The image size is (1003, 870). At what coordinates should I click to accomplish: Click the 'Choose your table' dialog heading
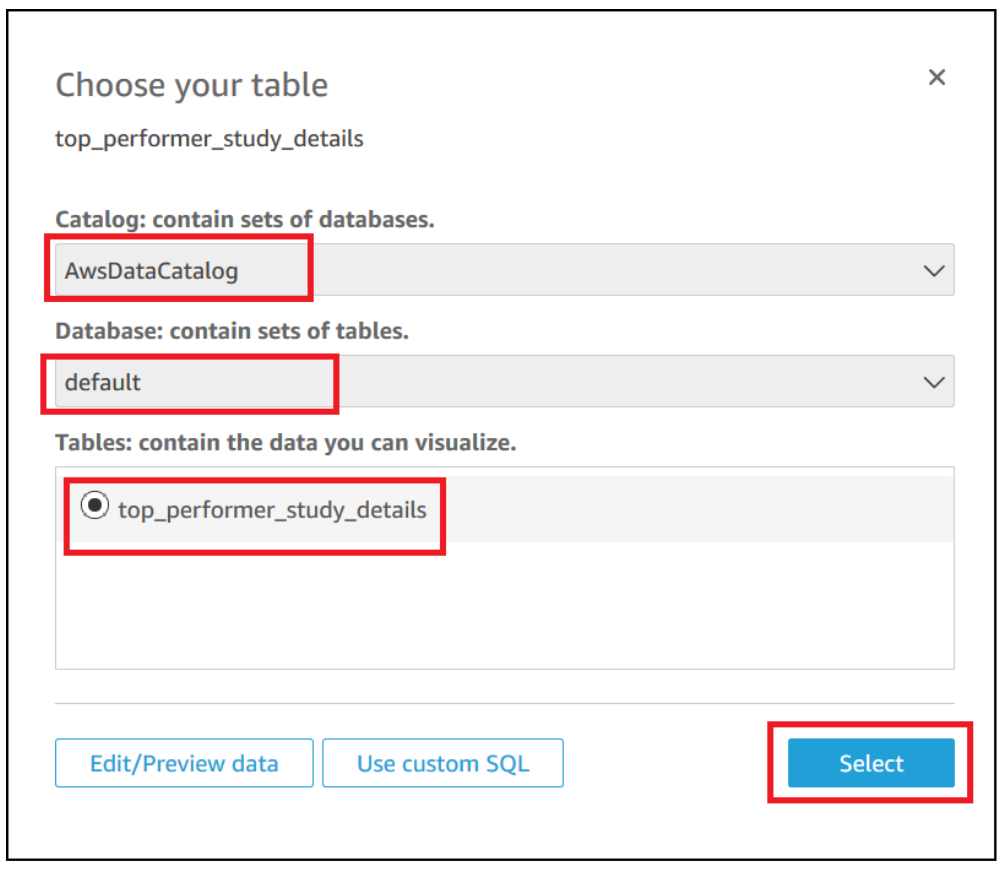tap(191, 85)
